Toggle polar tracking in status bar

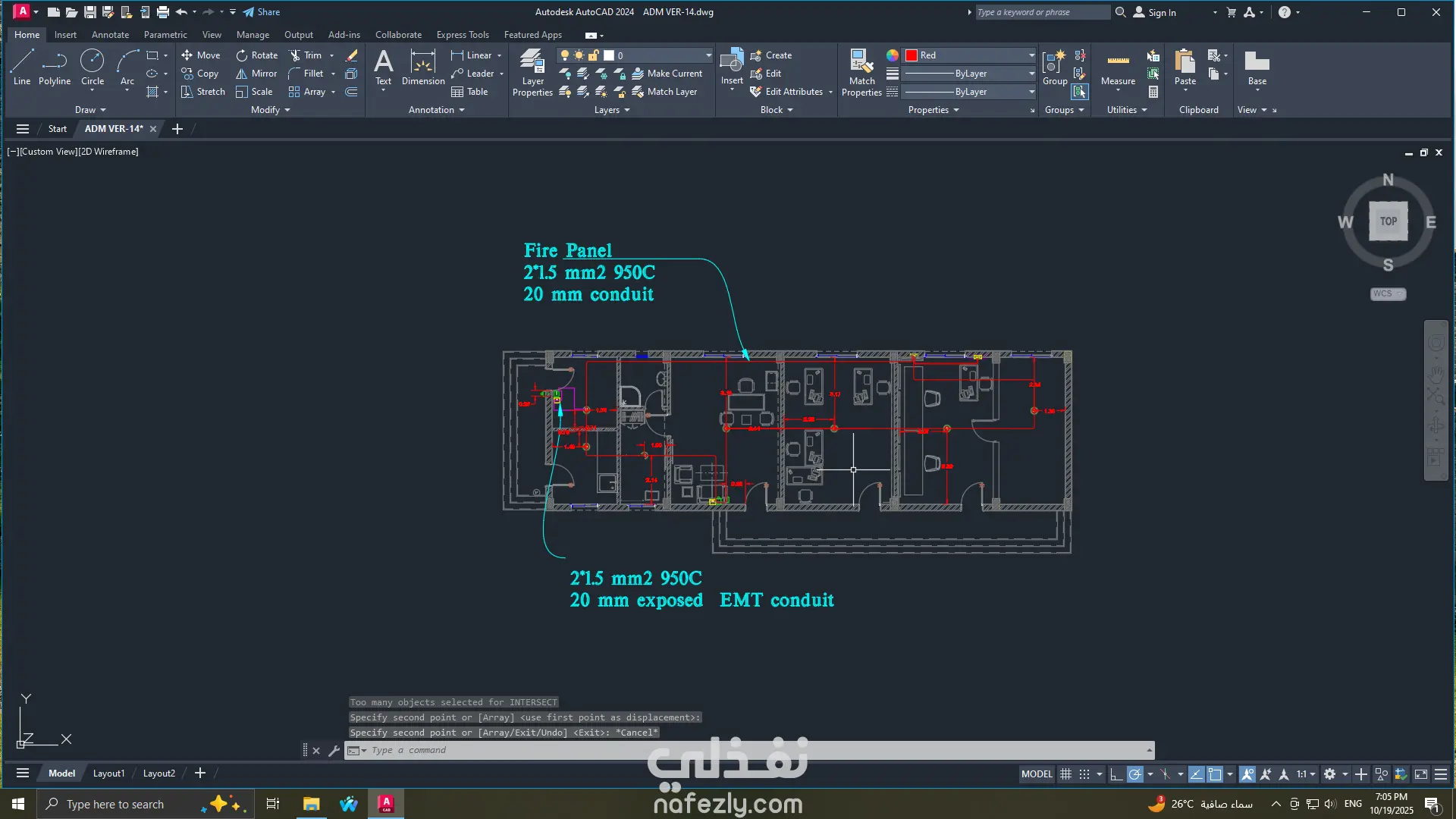(1135, 774)
